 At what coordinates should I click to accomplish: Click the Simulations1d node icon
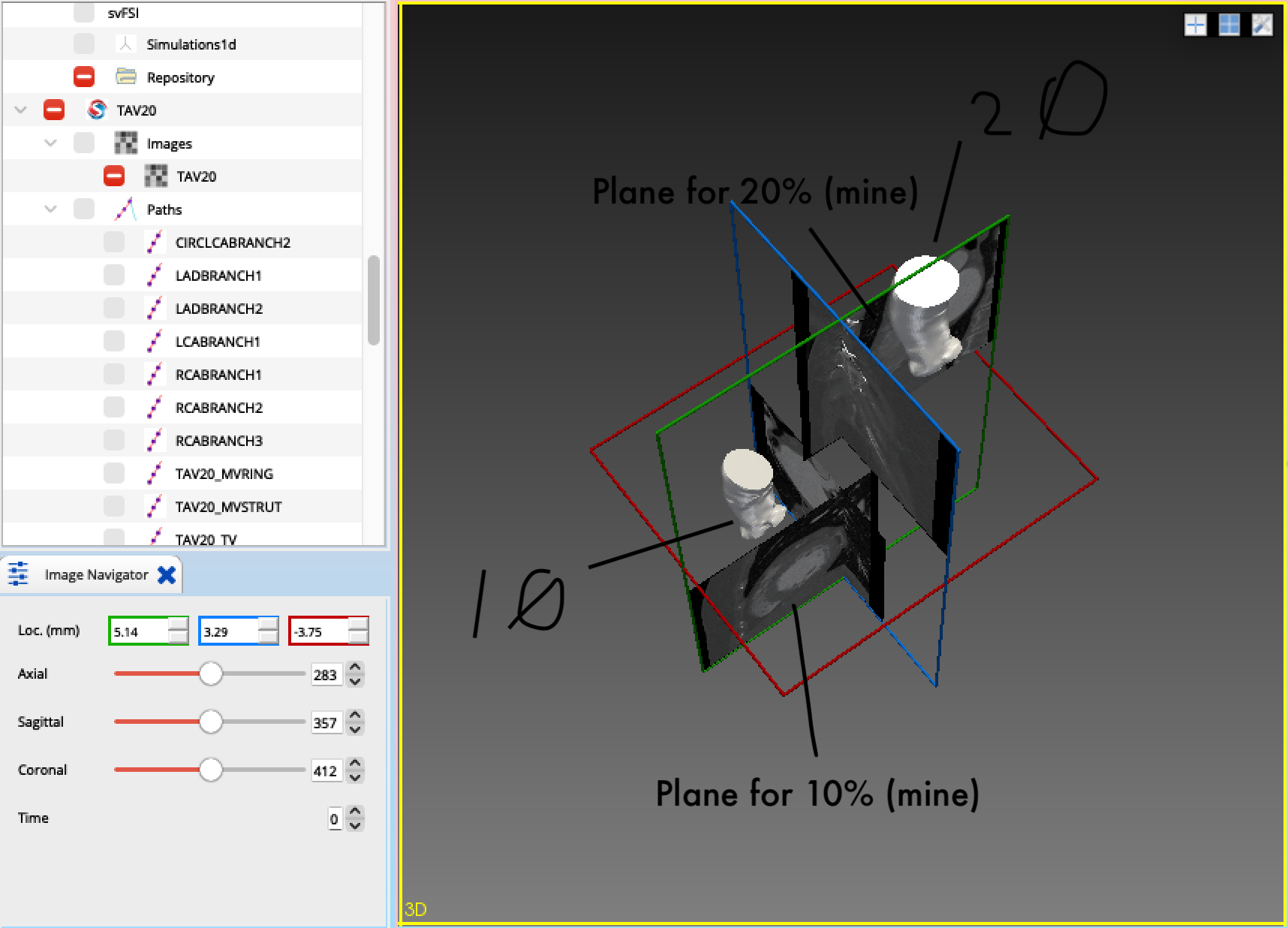coord(125,44)
